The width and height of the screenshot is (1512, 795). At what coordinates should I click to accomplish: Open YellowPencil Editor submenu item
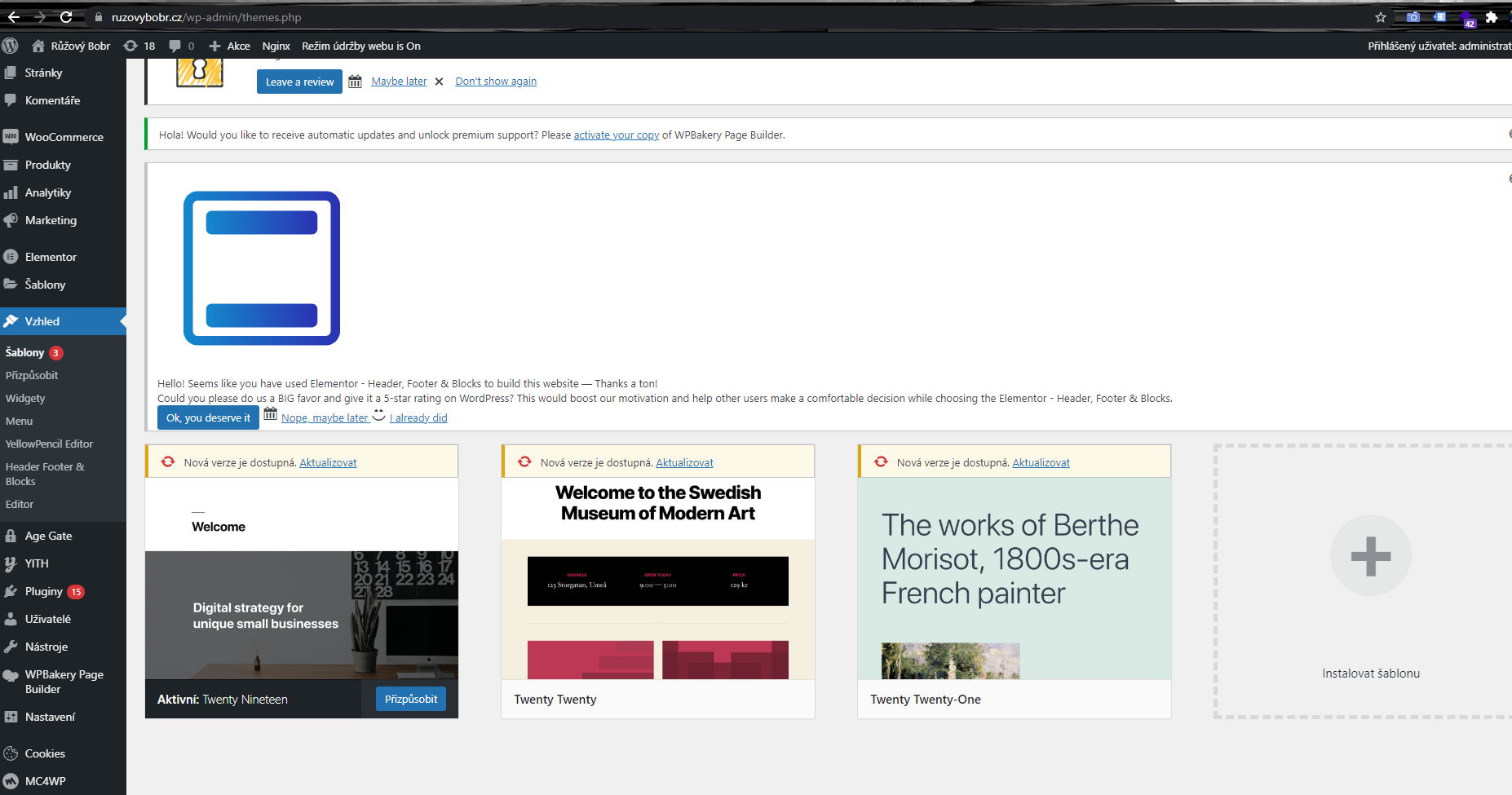[49, 444]
